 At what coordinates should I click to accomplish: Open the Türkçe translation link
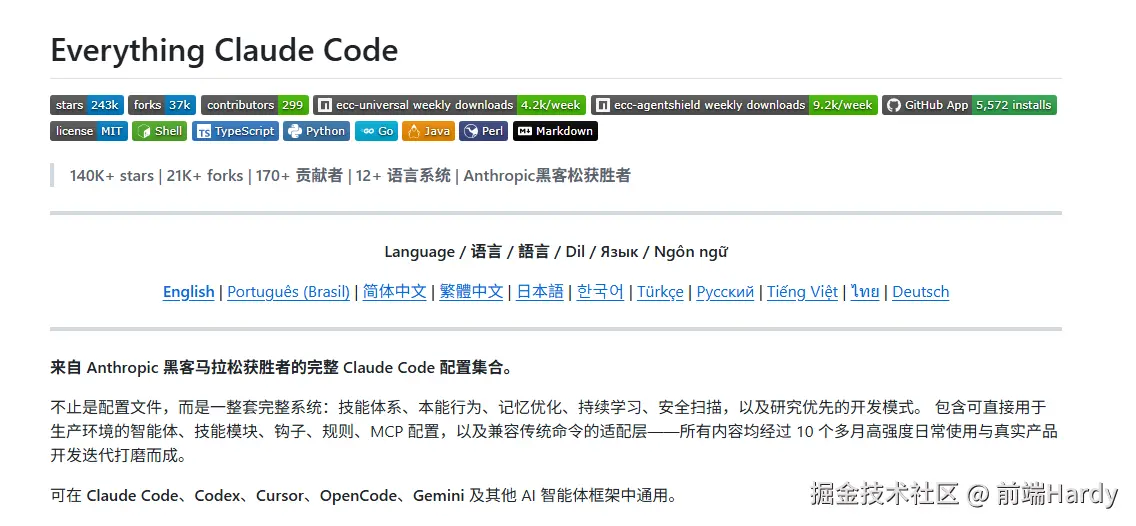tap(660, 292)
